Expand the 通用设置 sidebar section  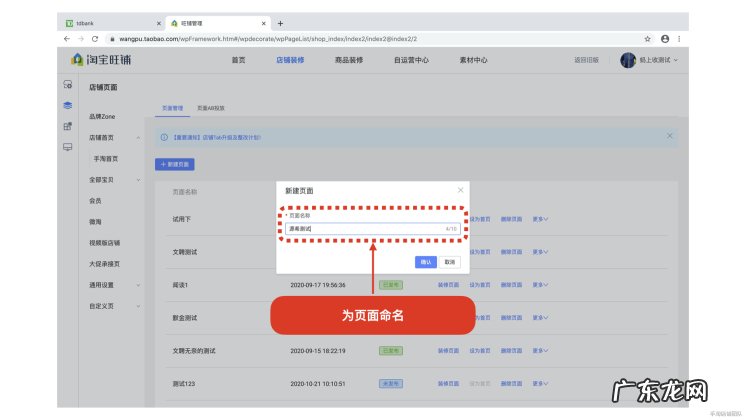coord(138,285)
